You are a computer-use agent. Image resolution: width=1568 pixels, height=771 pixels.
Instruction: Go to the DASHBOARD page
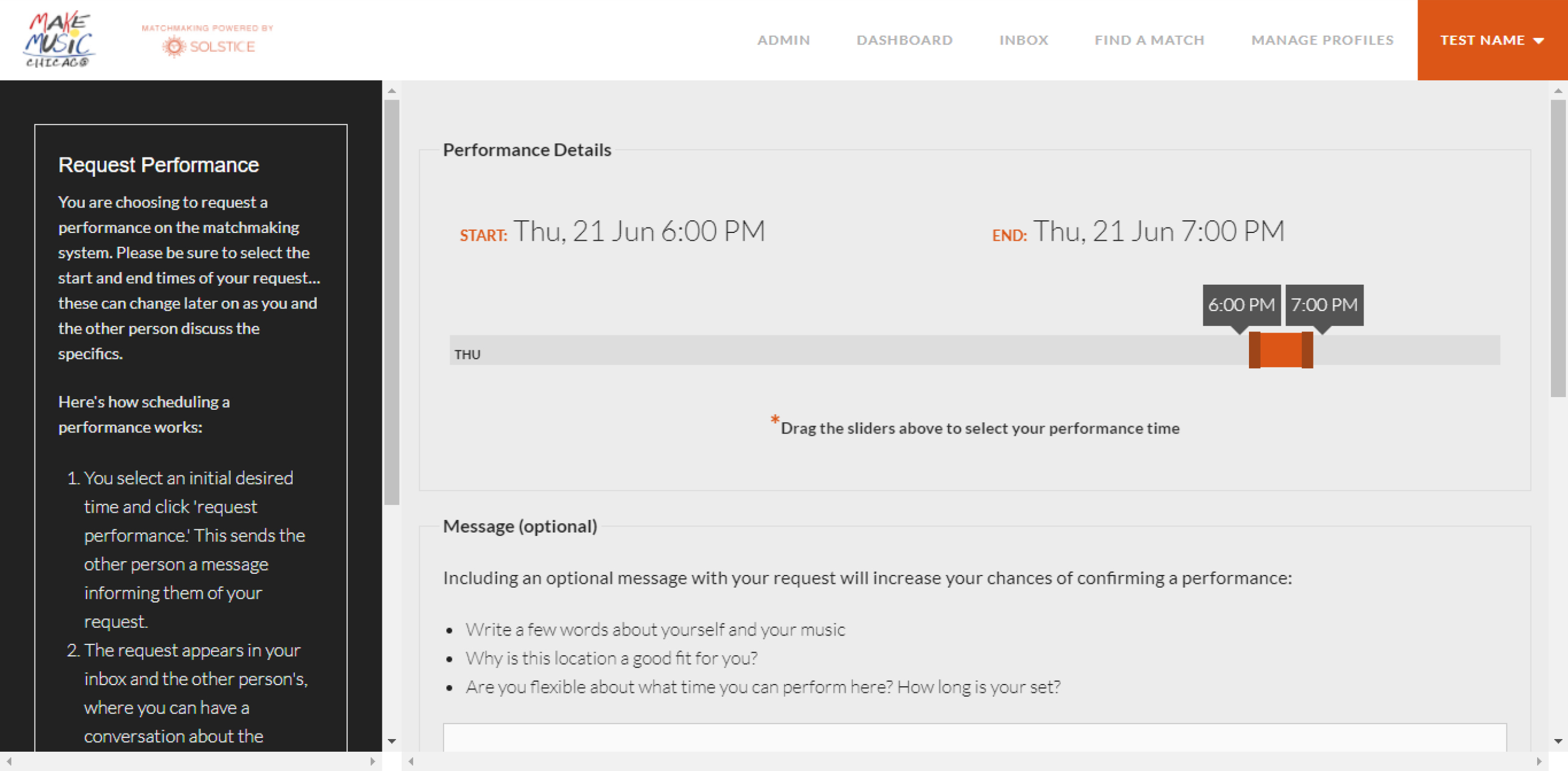[904, 40]
